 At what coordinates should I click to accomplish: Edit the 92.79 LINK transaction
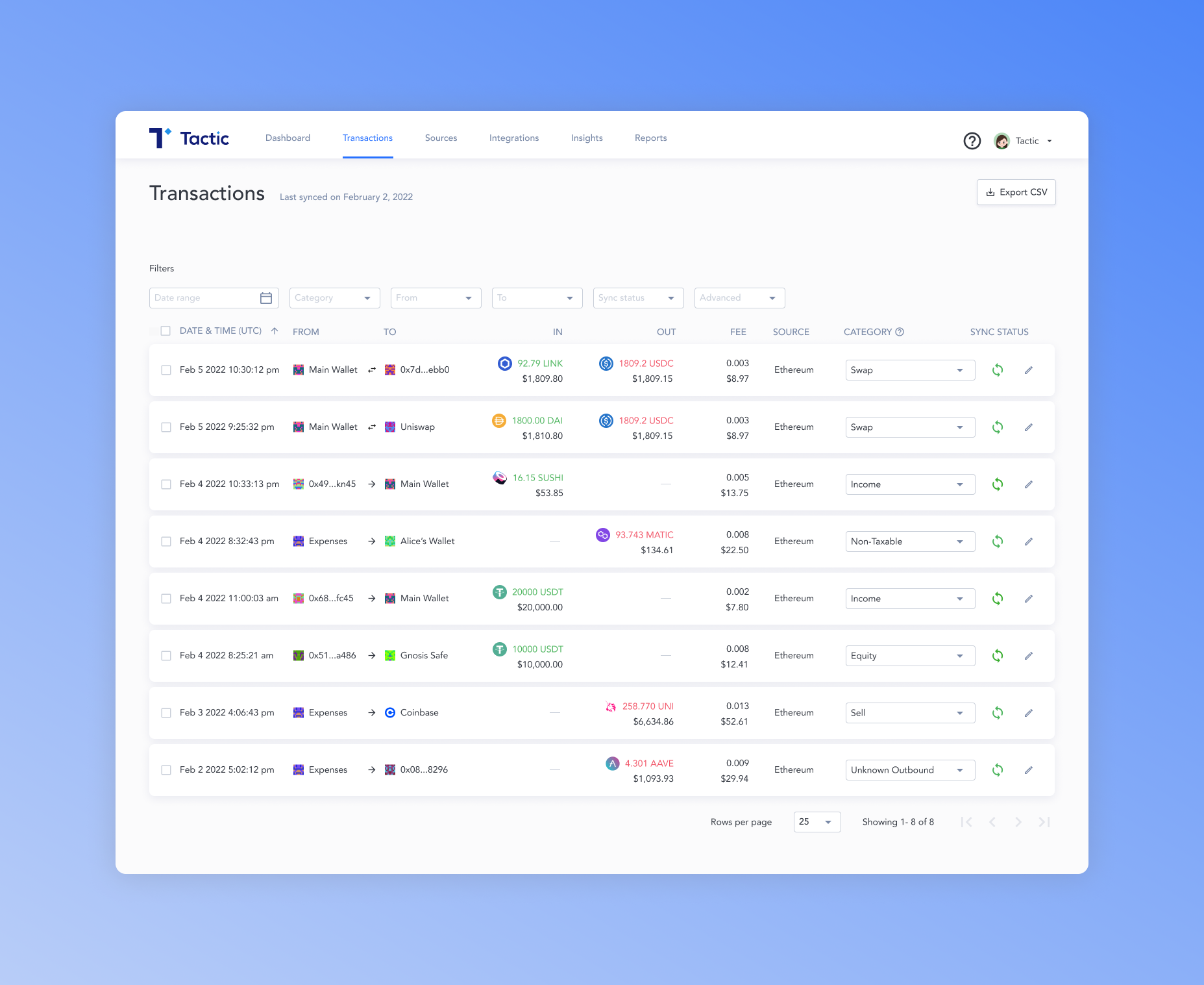(x=1029, y=370)
